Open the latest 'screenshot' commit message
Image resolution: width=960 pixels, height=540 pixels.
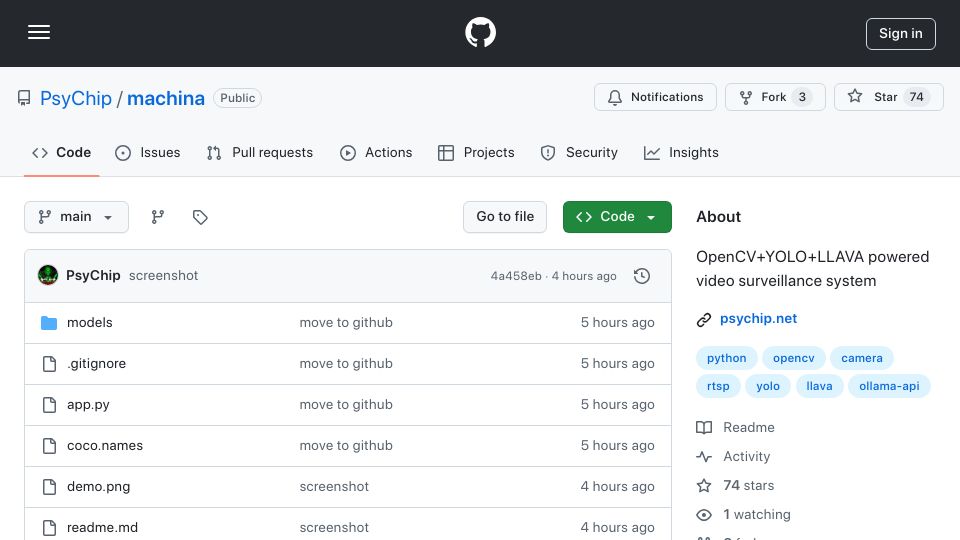[163, 276]
